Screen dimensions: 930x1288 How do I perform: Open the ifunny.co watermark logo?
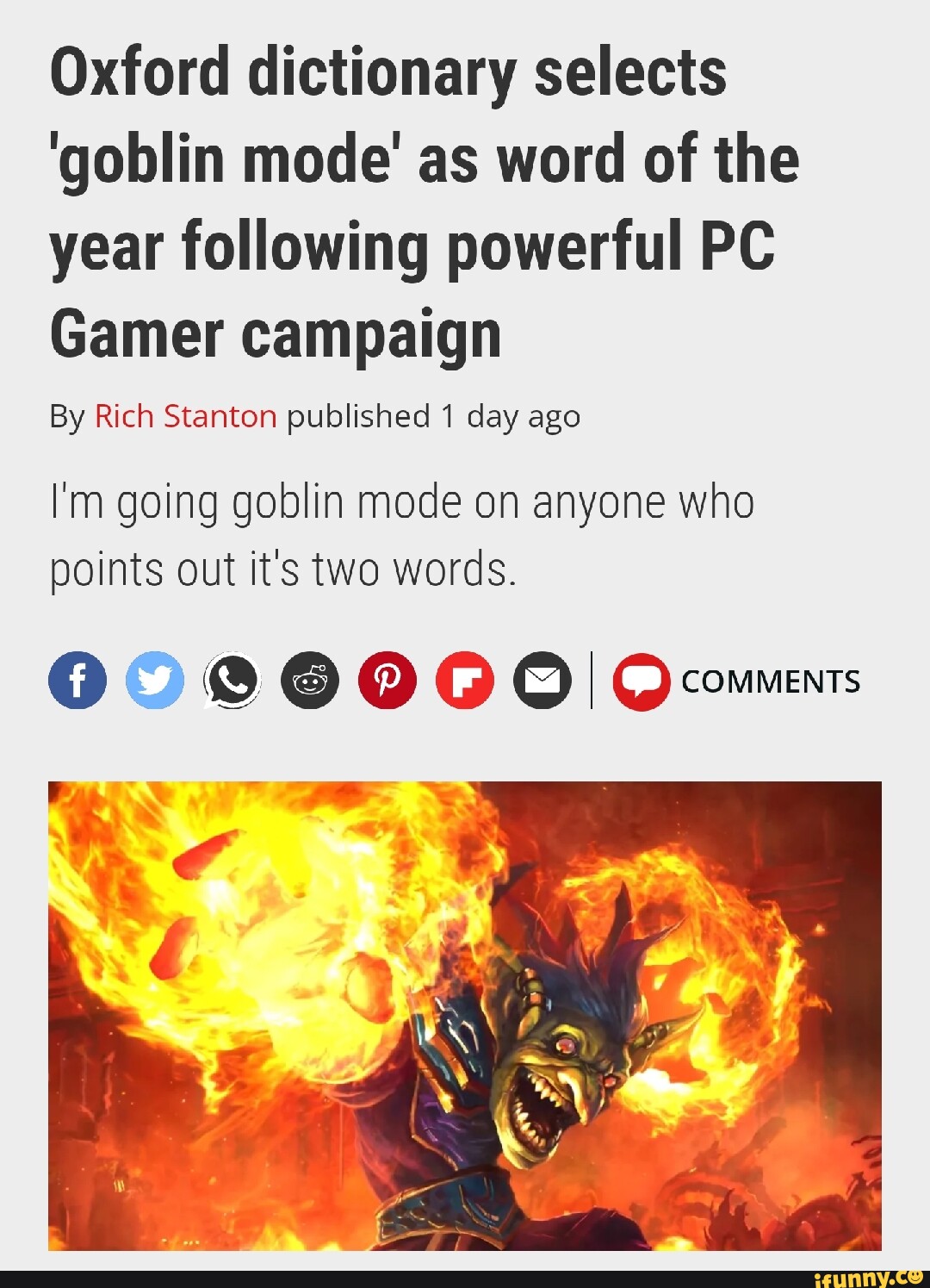(x=868, y=1278)
